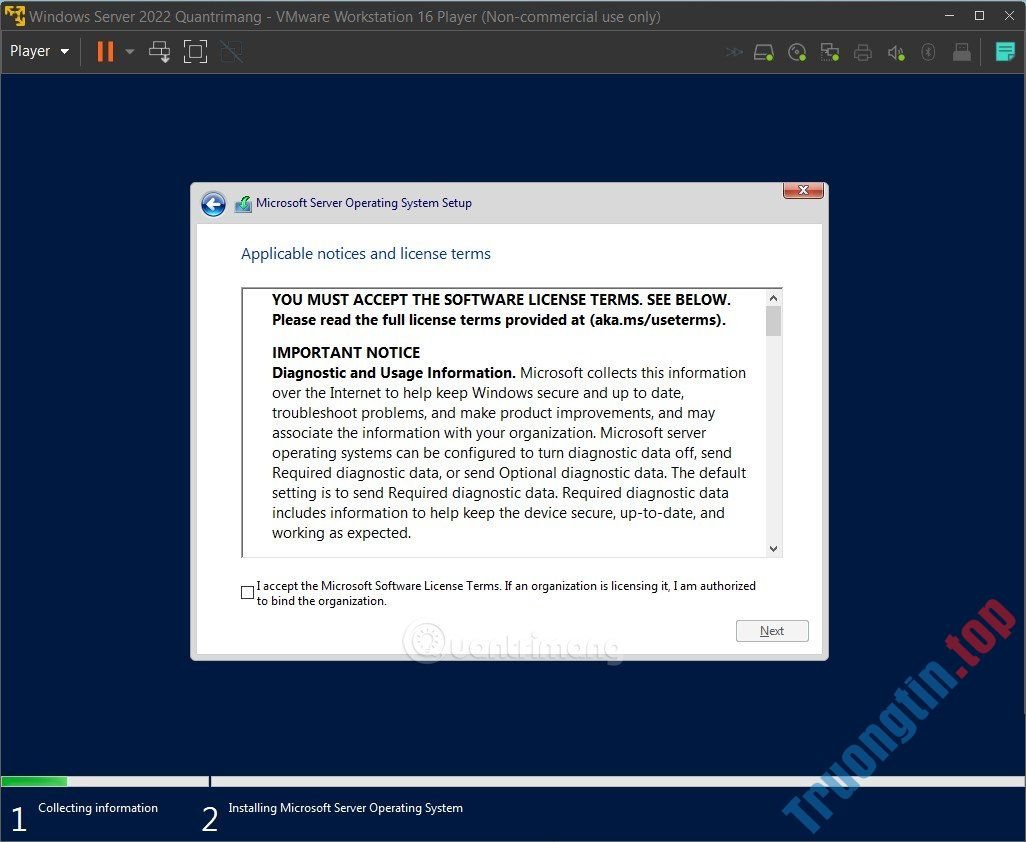This screenshot has height=842, width=1026.
Task: Open the hard disk device icon
Action: (763, 51)
